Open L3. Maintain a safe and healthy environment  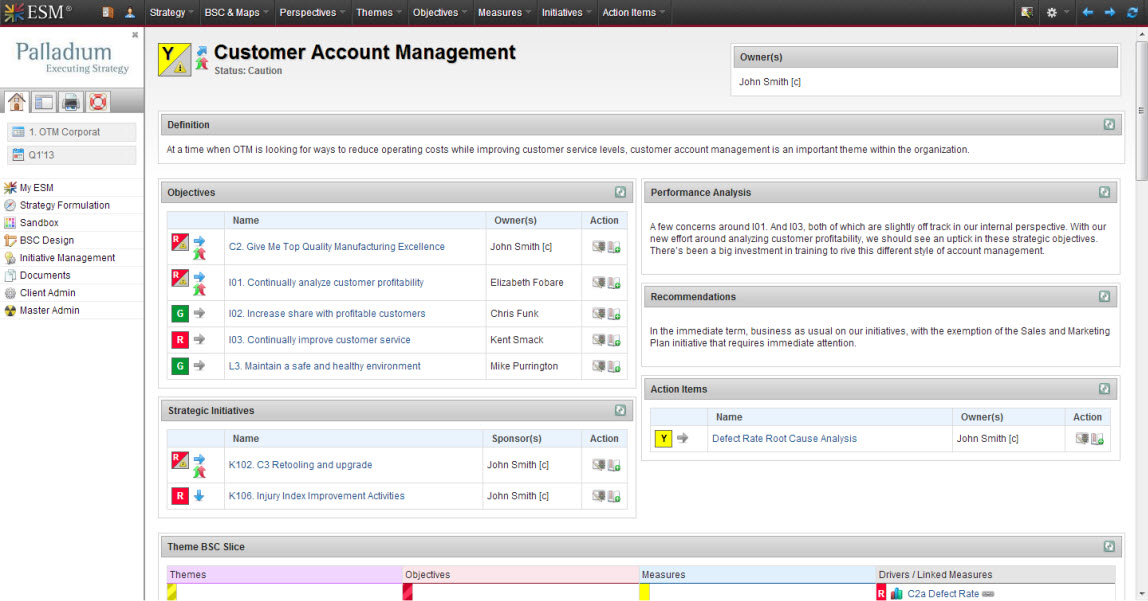pyautogui.click(x=324, y=366)
